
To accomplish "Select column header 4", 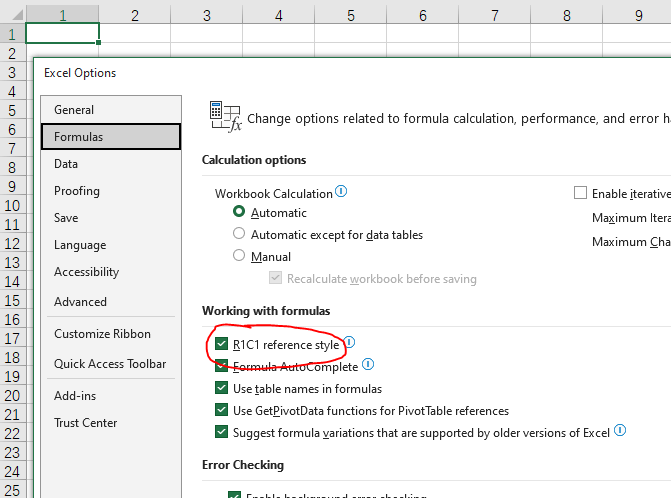I will [279, 15].
